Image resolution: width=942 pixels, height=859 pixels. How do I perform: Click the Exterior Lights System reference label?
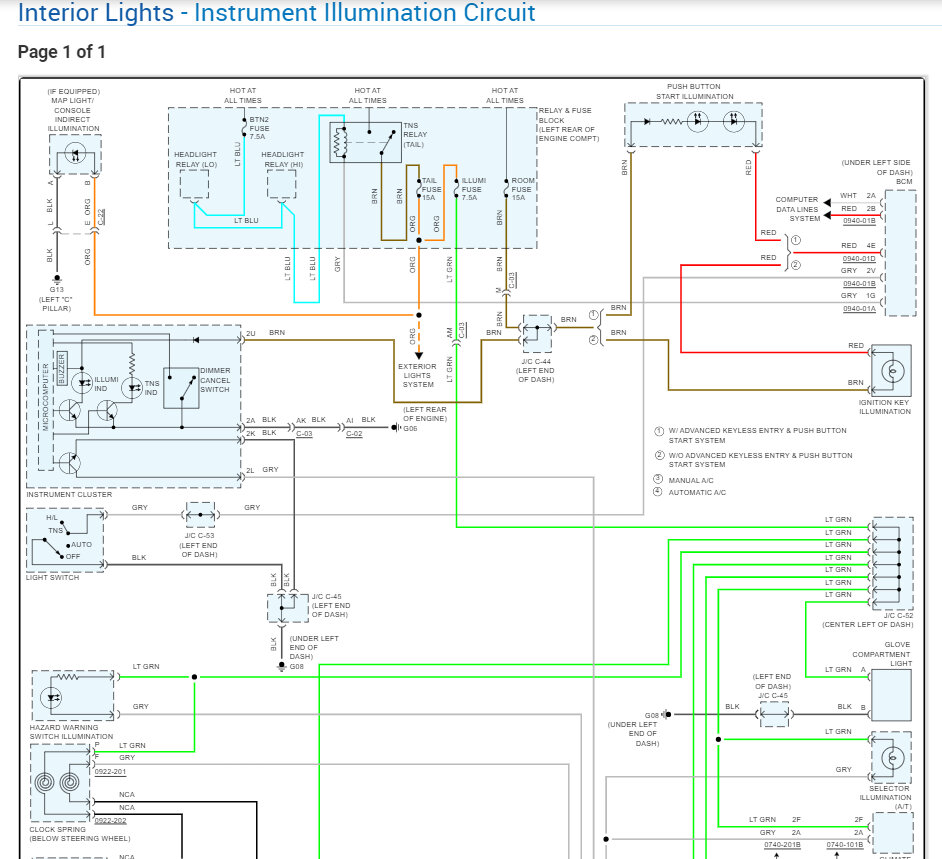pos(418,376)
